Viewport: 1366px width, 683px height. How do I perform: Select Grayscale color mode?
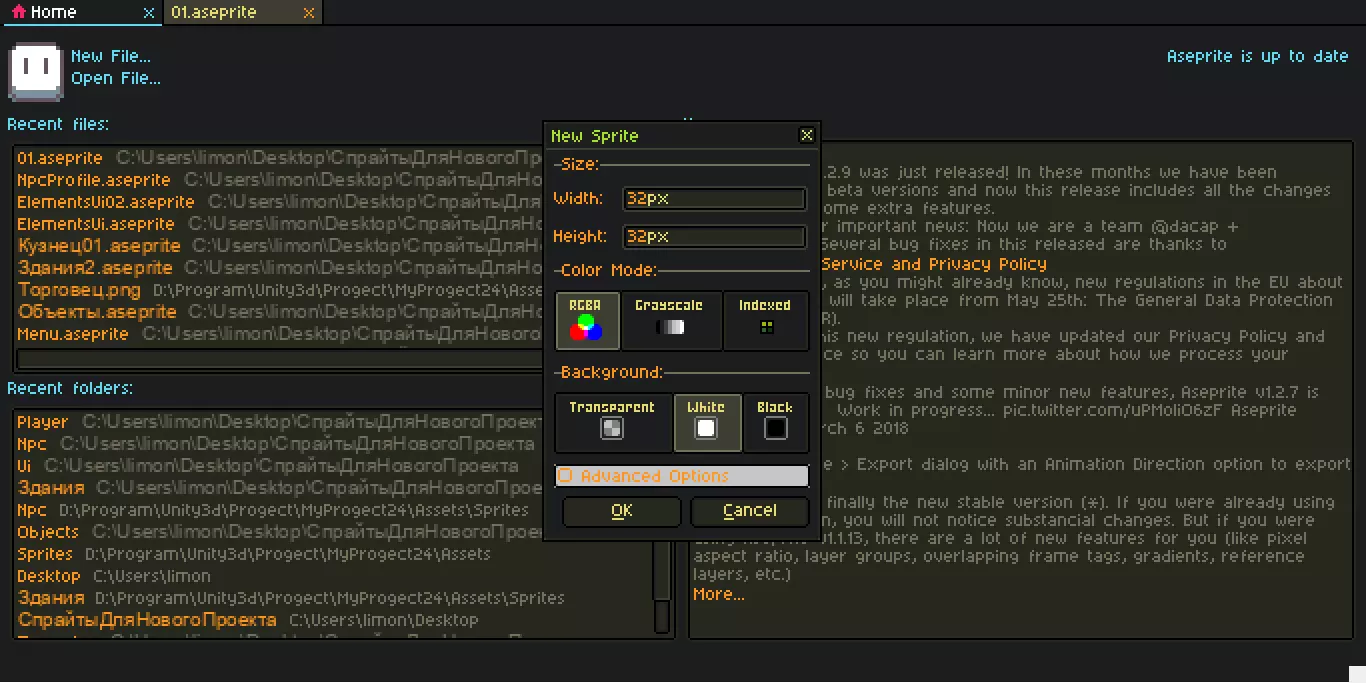[670, 321]
